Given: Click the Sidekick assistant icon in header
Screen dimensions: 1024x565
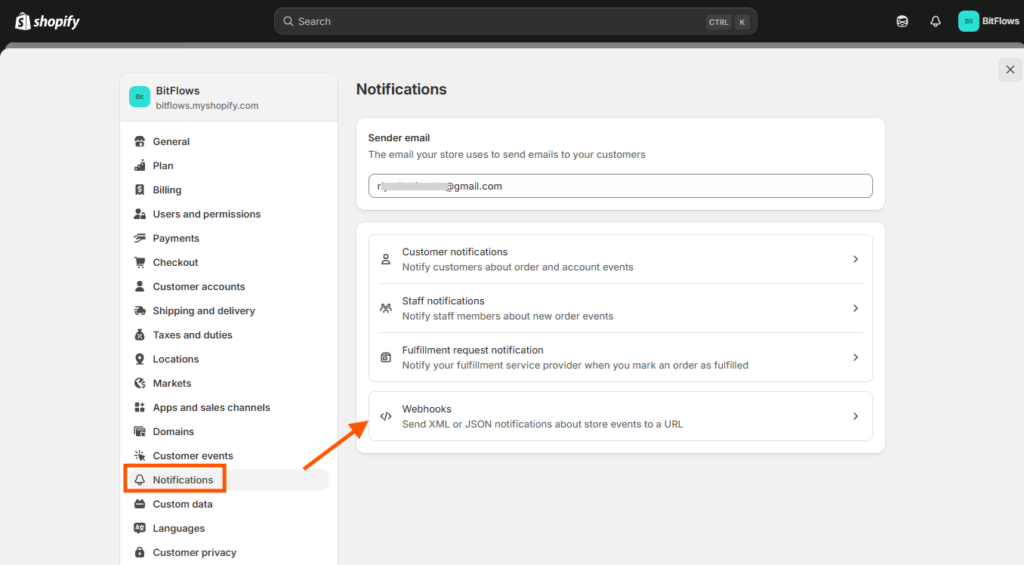Looking at the screenshot, I should (x=902, y=21).
